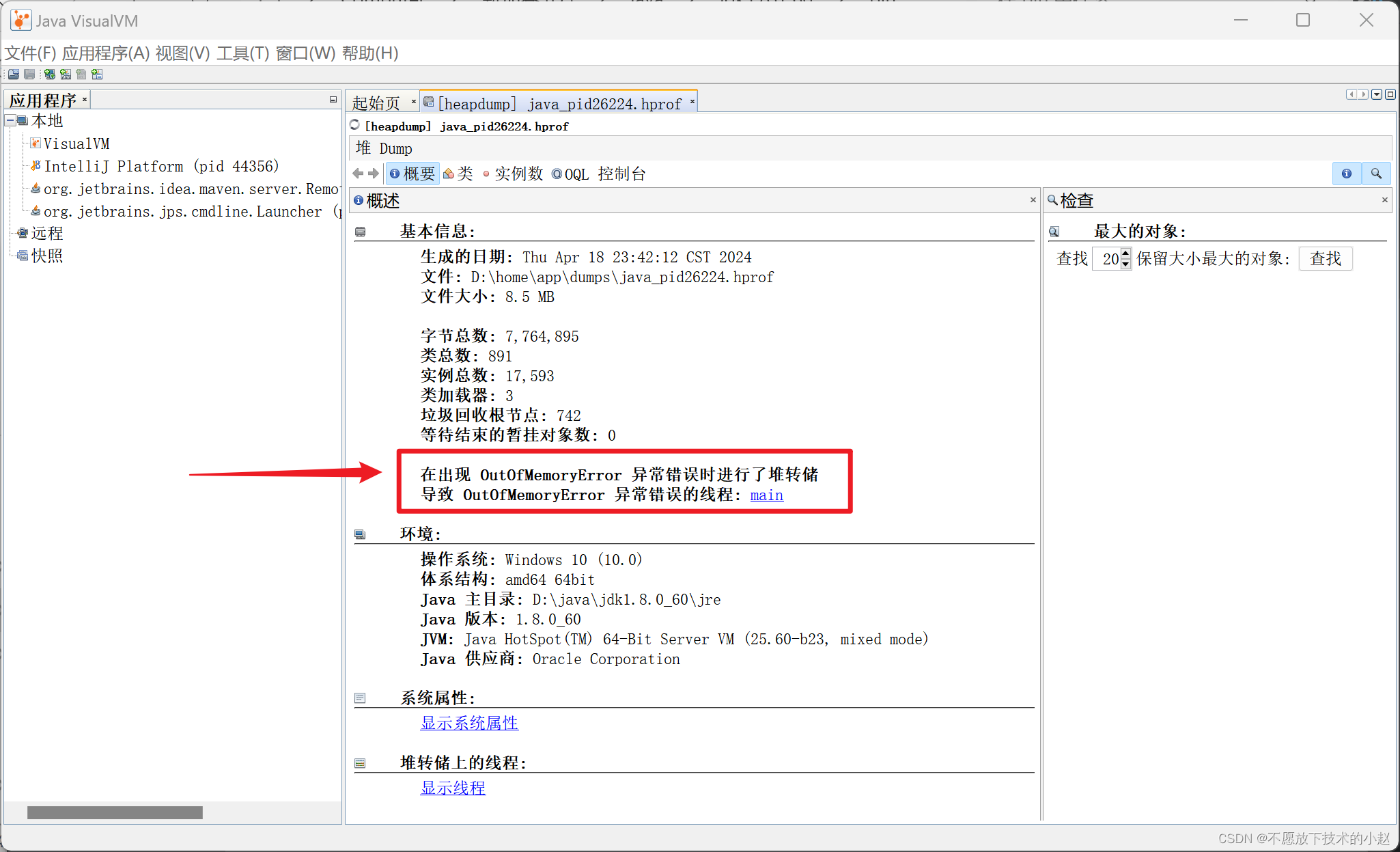This screenshot has width=1400, height=852.
Task: Click the file path D:\home\app\dumps\java_pid26224.hprof
Action: [x=622, y=277]
